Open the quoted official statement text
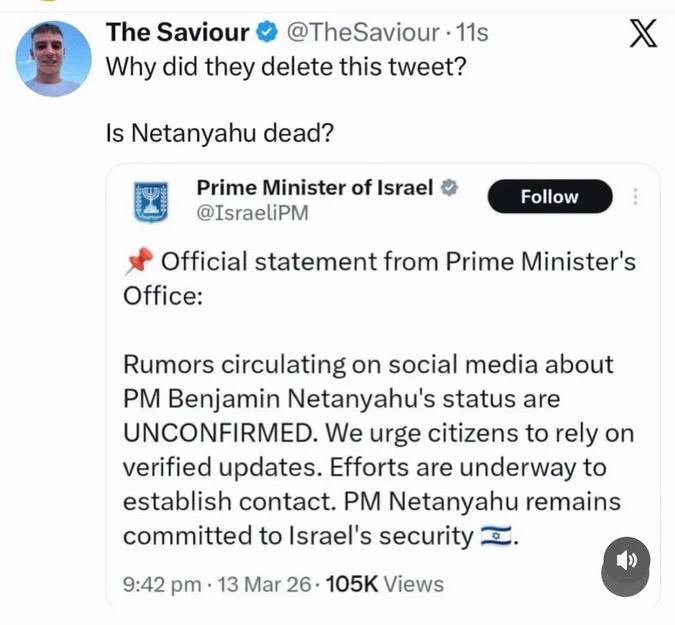The image size is (675, 625). coord(378,450)
